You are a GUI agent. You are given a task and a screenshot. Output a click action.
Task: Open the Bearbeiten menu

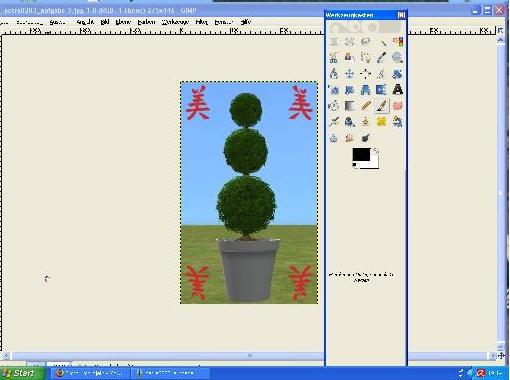[x=29, y=22]
